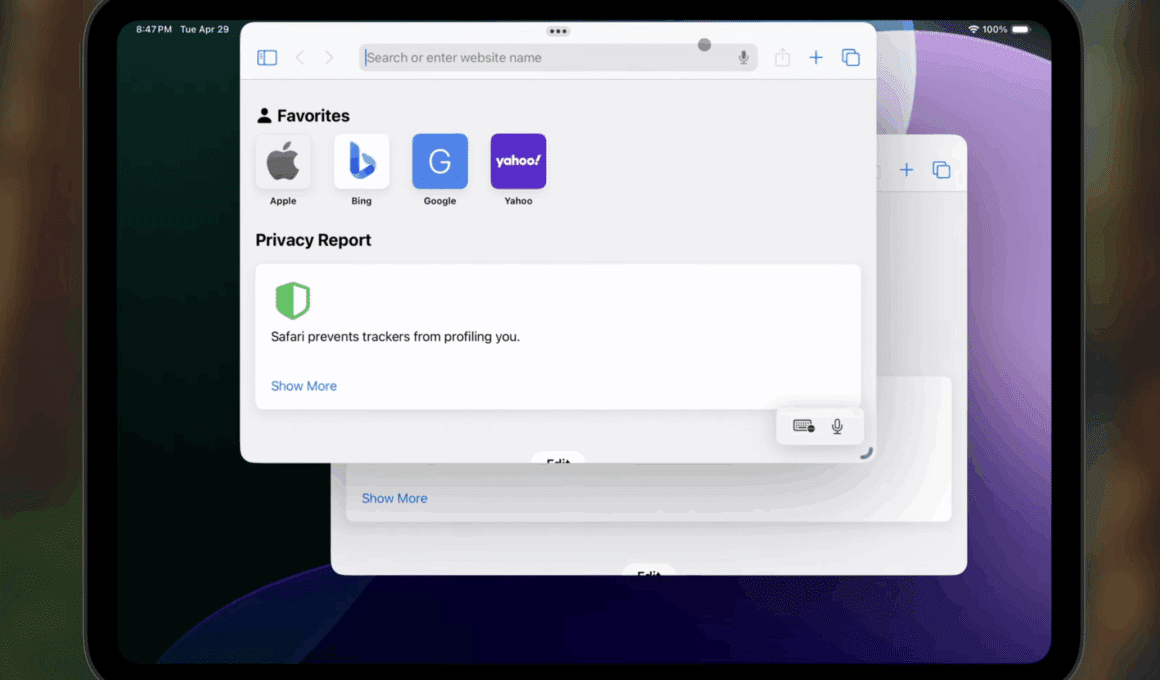Click the Favorites heading
Screen dimensions: 1160x680
tap(313, 115)
